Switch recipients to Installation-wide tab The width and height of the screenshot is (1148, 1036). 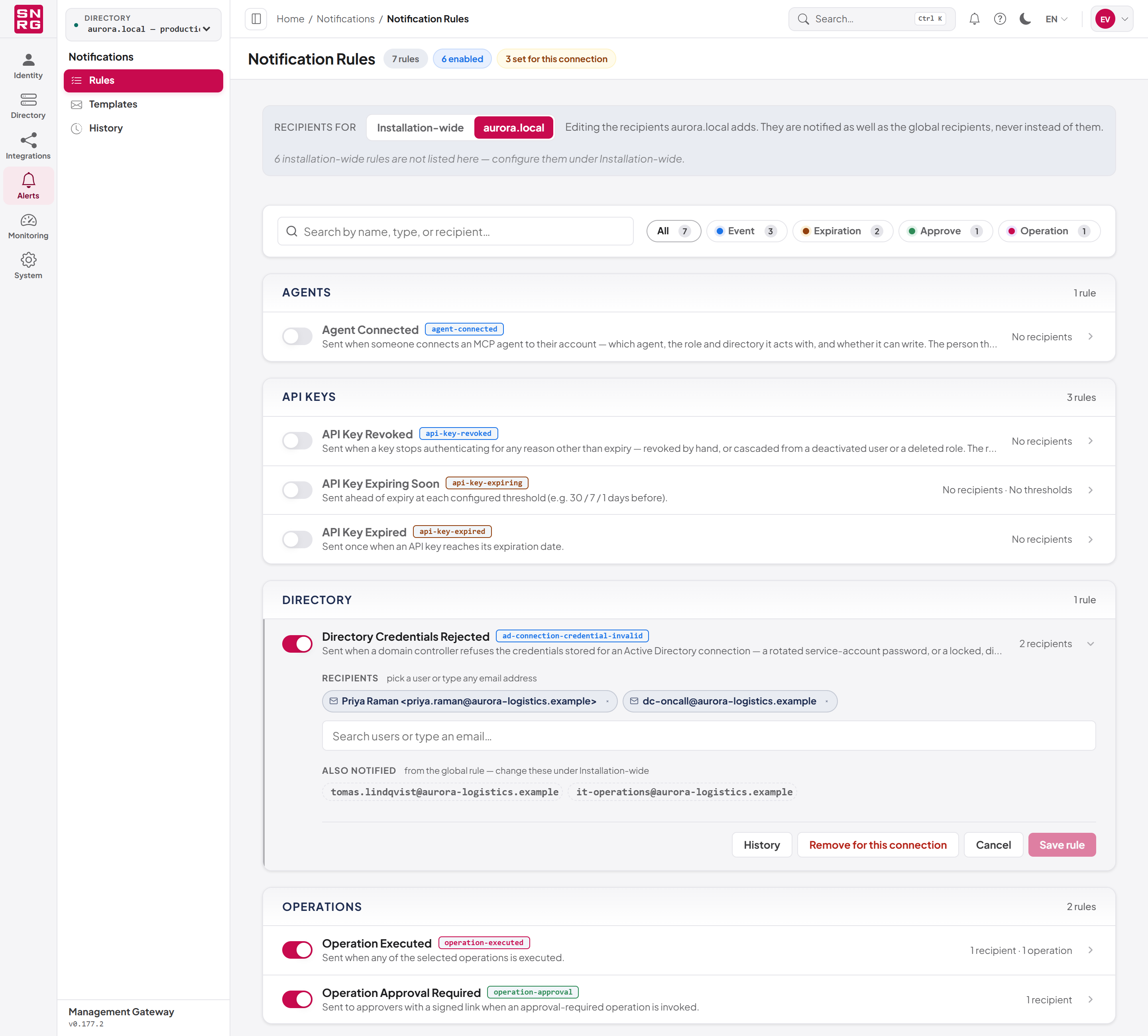[420, 128]
